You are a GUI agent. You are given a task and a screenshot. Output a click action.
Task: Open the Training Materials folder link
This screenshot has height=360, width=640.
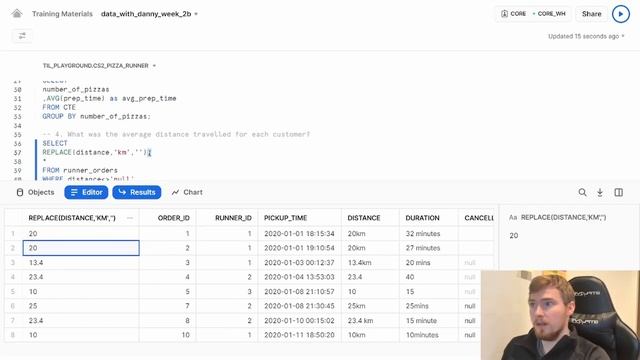[x=62, y=14]
